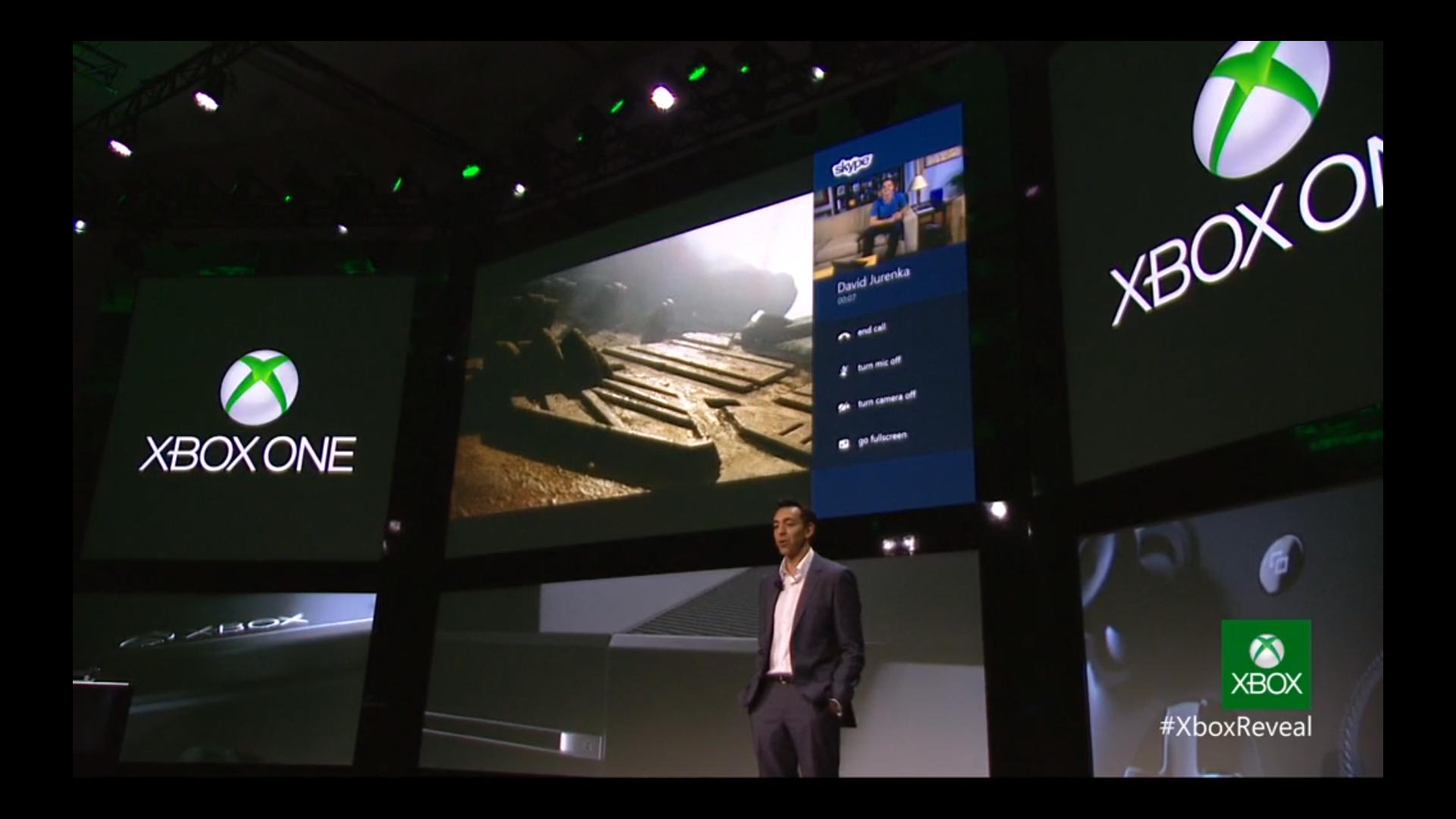Turn camera off in Skype panel

[877, 402]
